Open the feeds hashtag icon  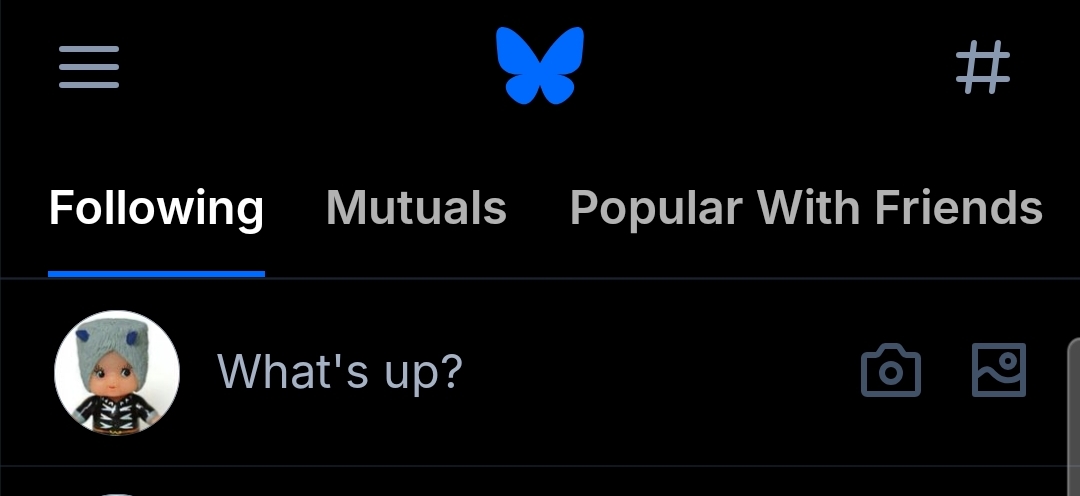tap(983, 67)
